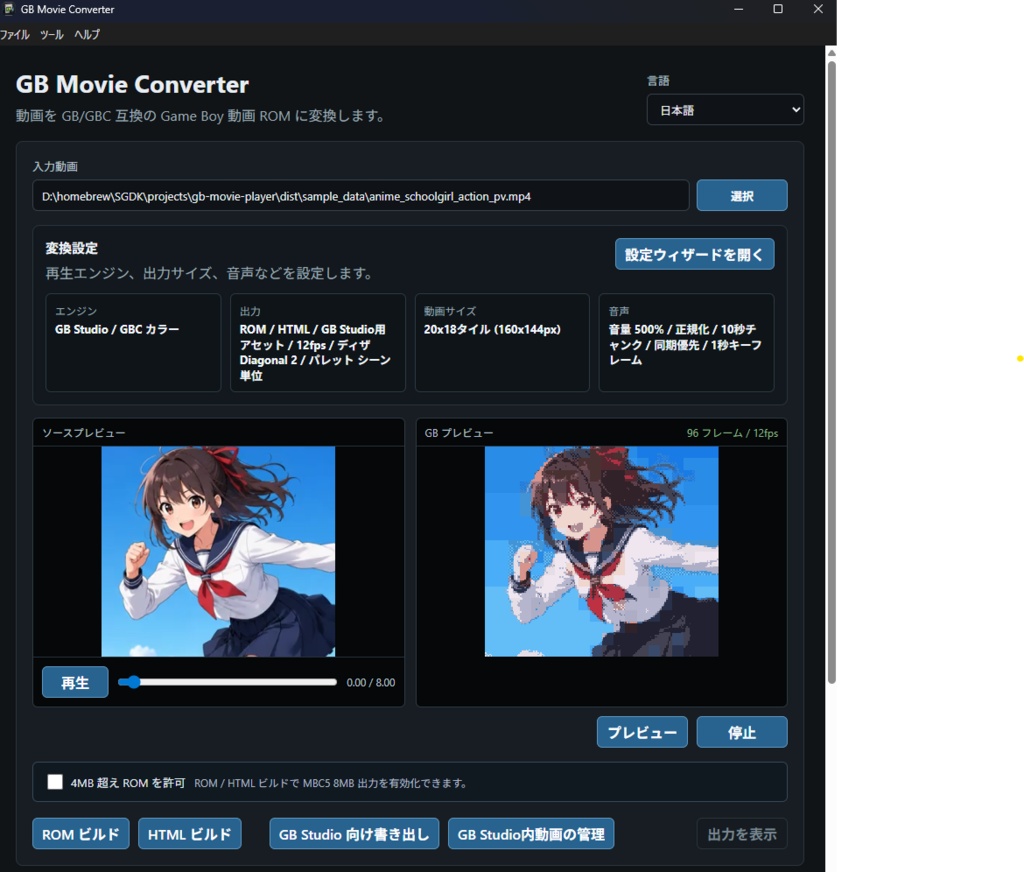Click the 入力動画 file path field
The image size is (1024, 872).
360,196
